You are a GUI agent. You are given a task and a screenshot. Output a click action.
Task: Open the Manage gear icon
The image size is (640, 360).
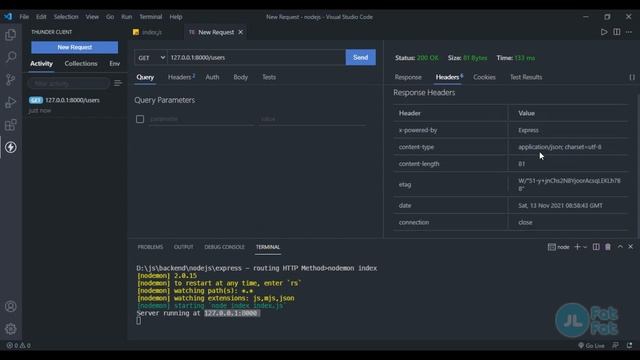click(11, 329)
